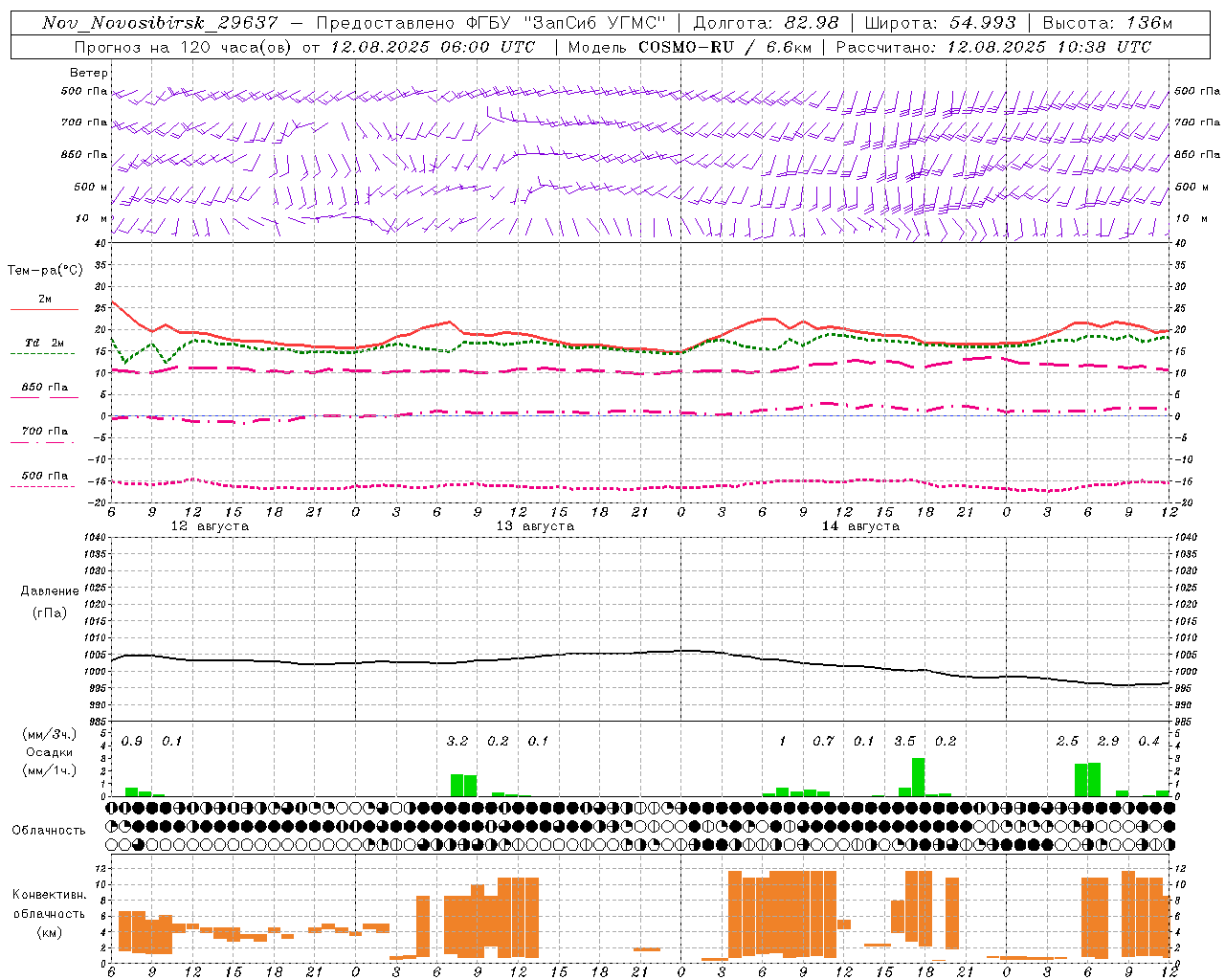The width and height of the screenshot is (1225, 980).
Task: Click the Долгота: 82.98 value
Action: click(x=766, y=23)
